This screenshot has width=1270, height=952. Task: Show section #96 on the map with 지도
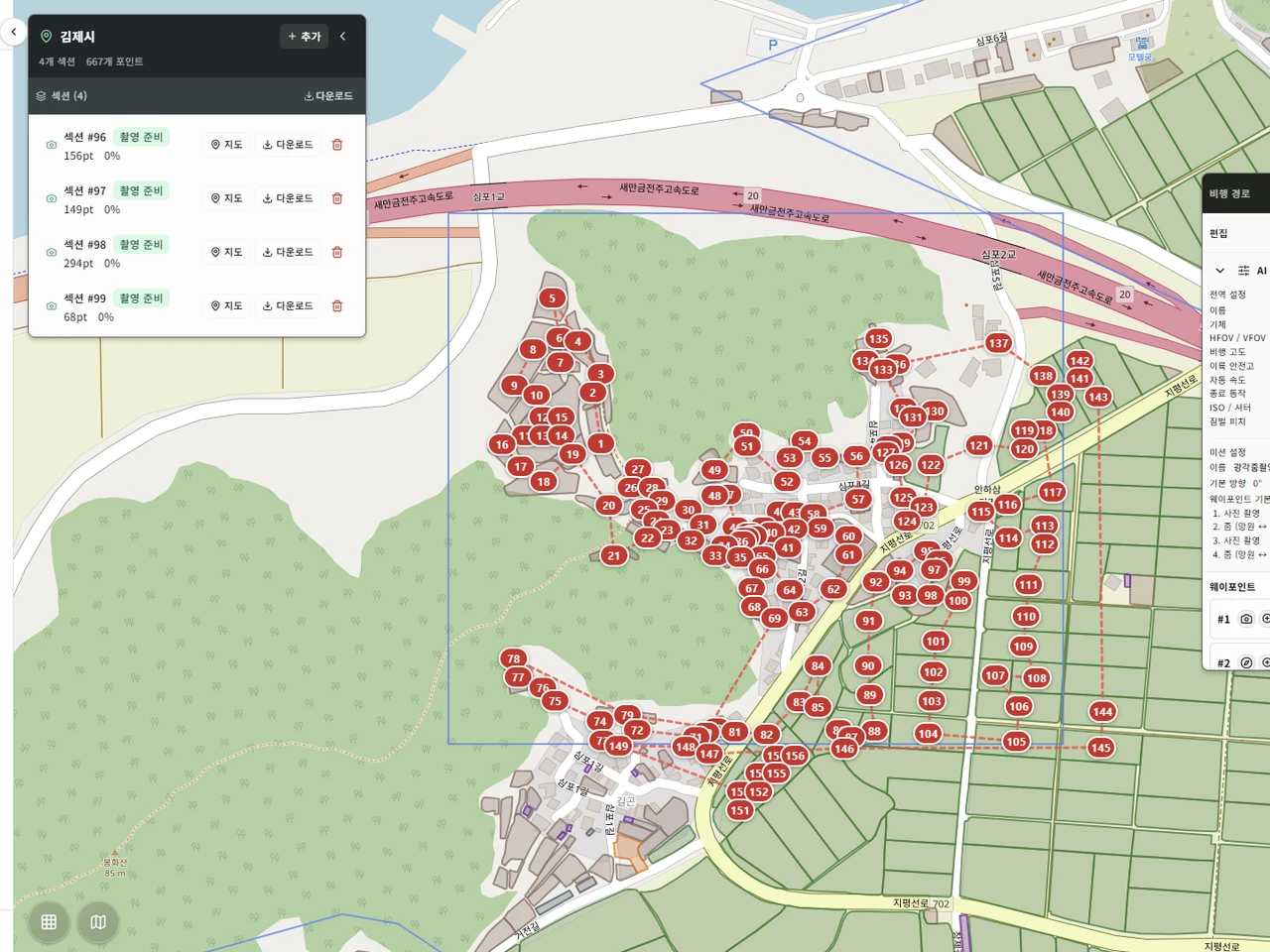(227, 145)
